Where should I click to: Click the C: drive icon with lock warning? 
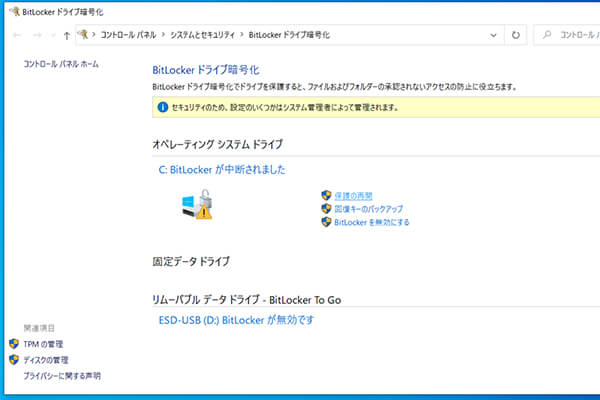(x=197, y=204)
